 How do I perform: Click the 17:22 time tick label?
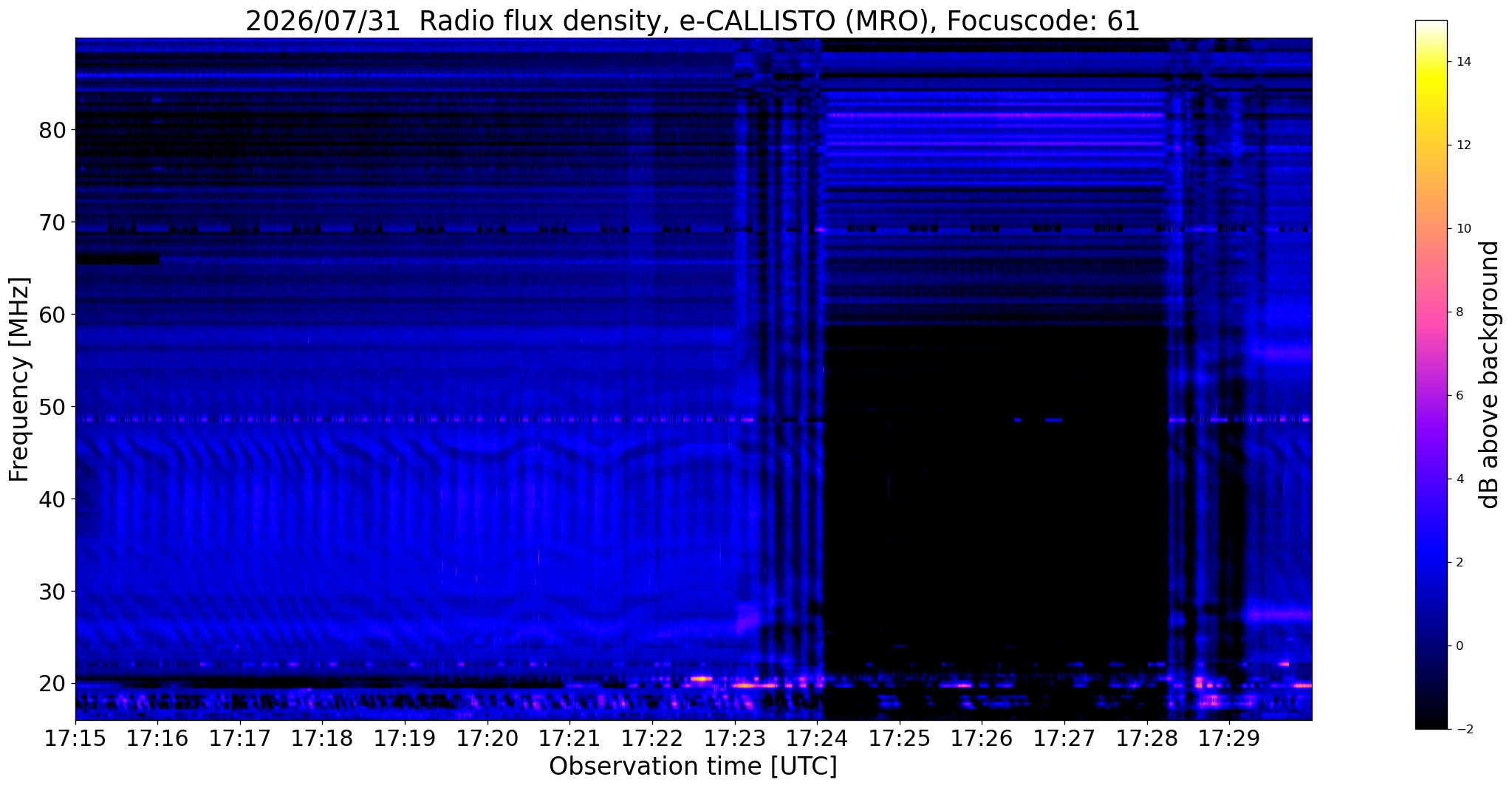(652, 739)
